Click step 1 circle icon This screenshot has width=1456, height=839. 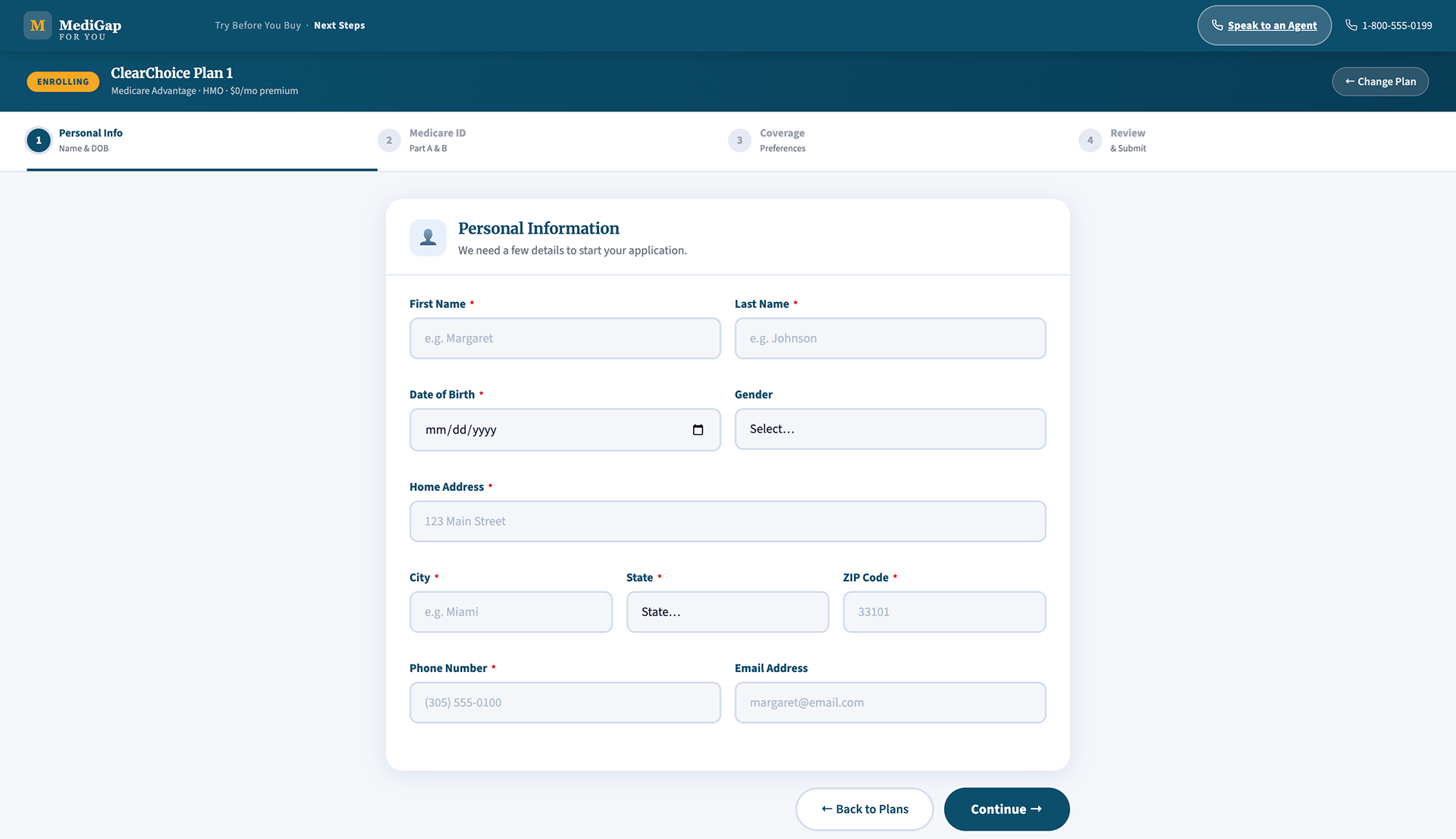[39, 140]
